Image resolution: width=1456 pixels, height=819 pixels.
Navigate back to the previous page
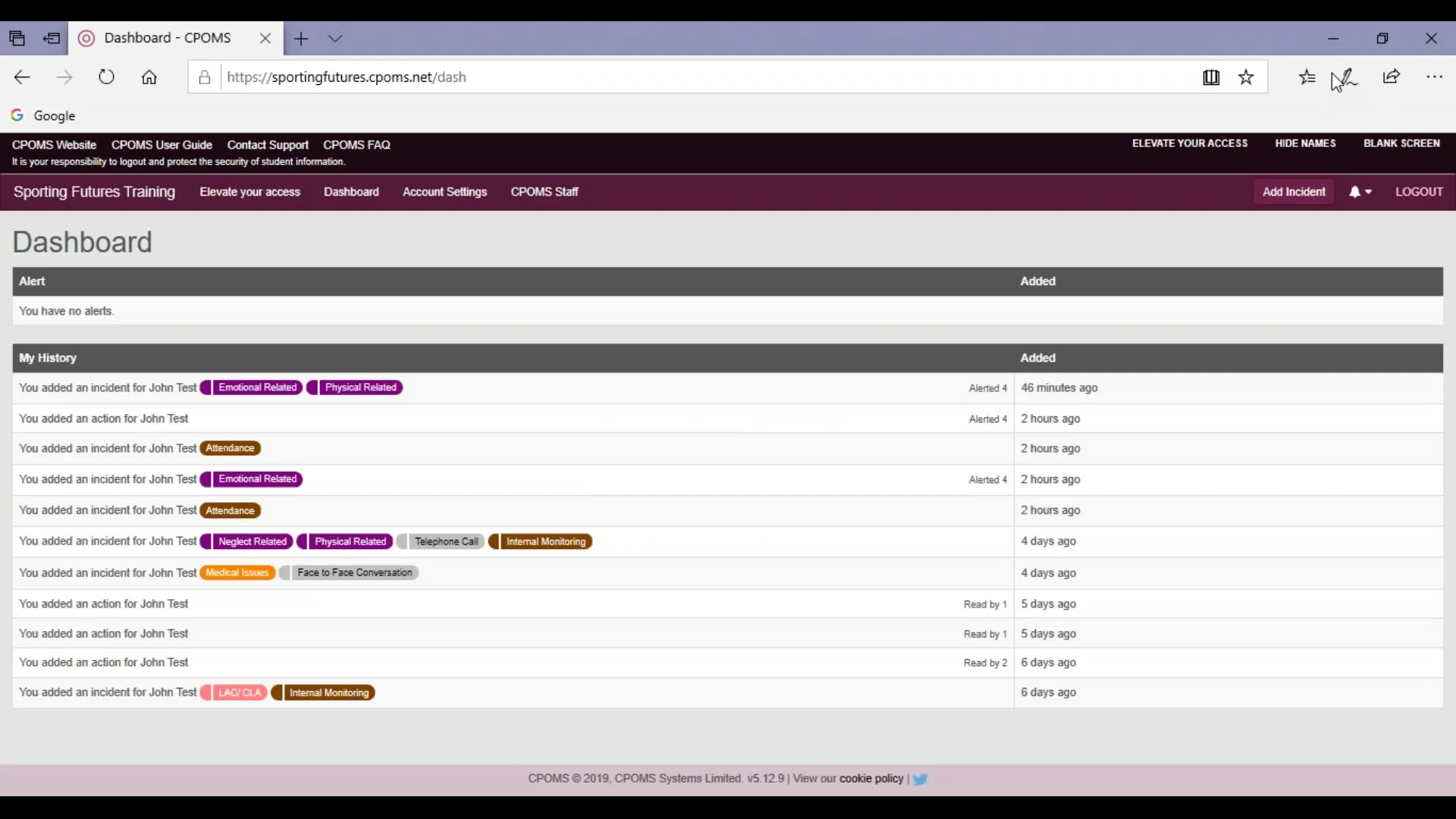(21, 77)
